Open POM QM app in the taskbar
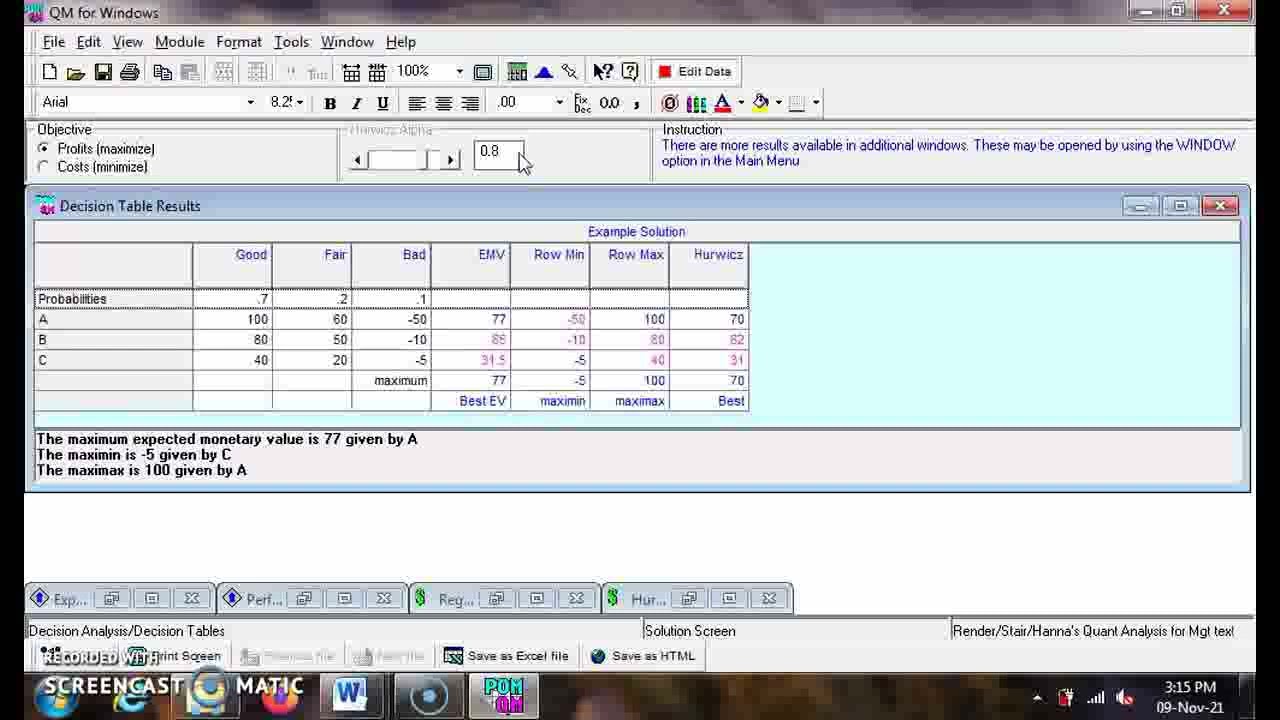The image size is (1280, 720). (504, 694)
